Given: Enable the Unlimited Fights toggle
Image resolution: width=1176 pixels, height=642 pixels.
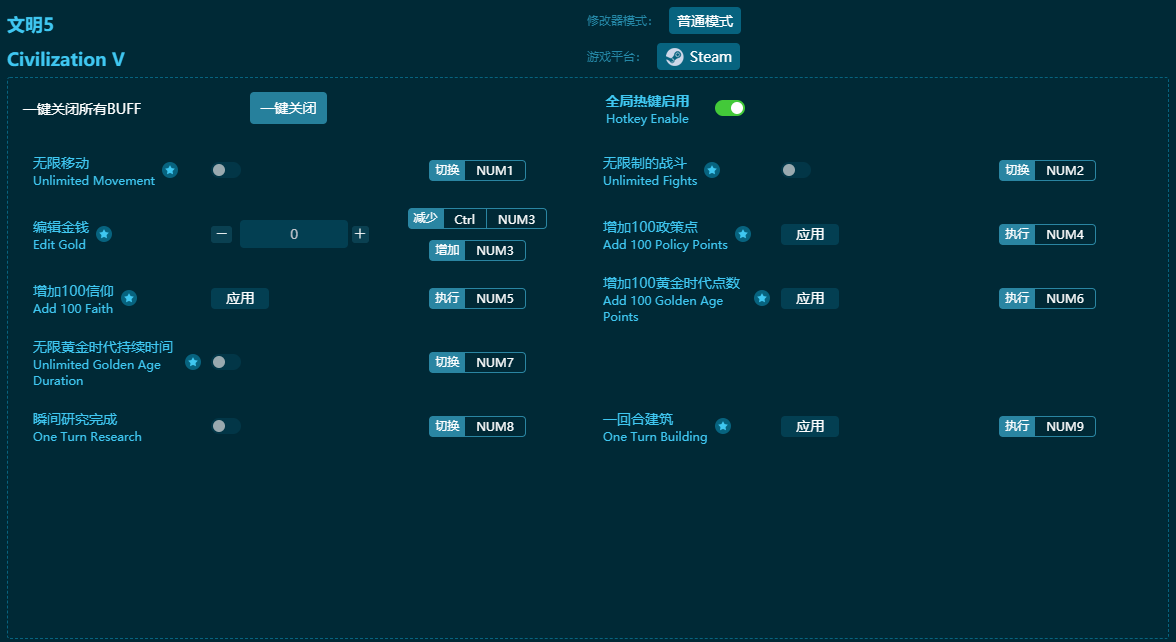Looking at the screenshot, I should tap(796, 170).
